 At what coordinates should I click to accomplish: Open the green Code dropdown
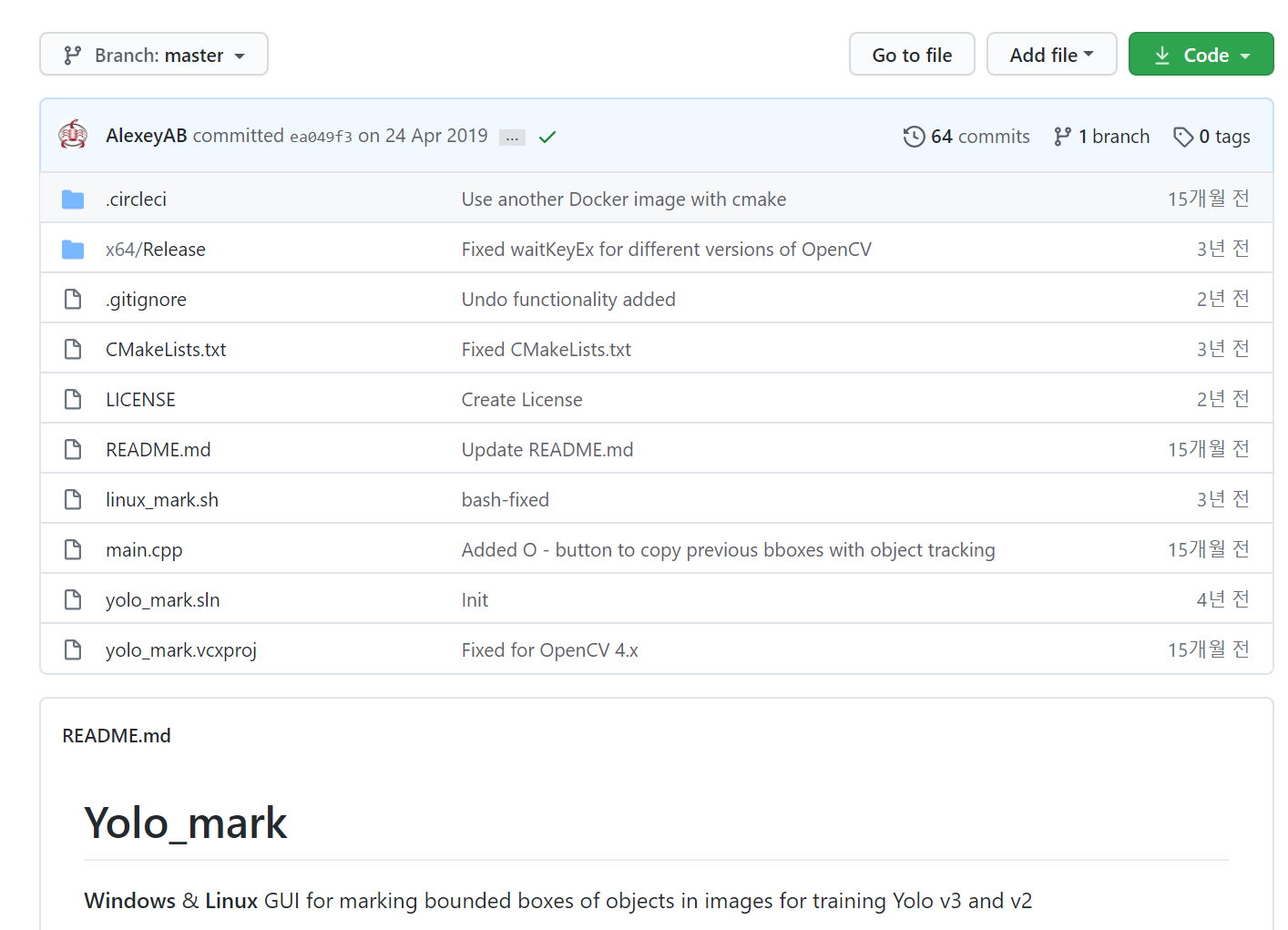[x=1201, y=55]
